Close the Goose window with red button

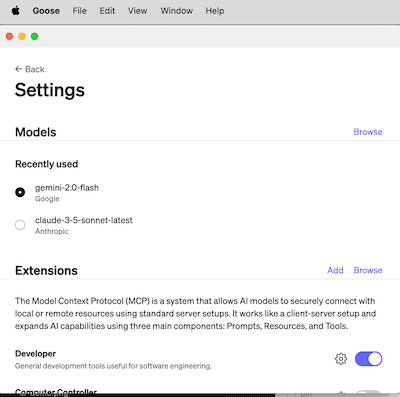(x=9, y=36)
